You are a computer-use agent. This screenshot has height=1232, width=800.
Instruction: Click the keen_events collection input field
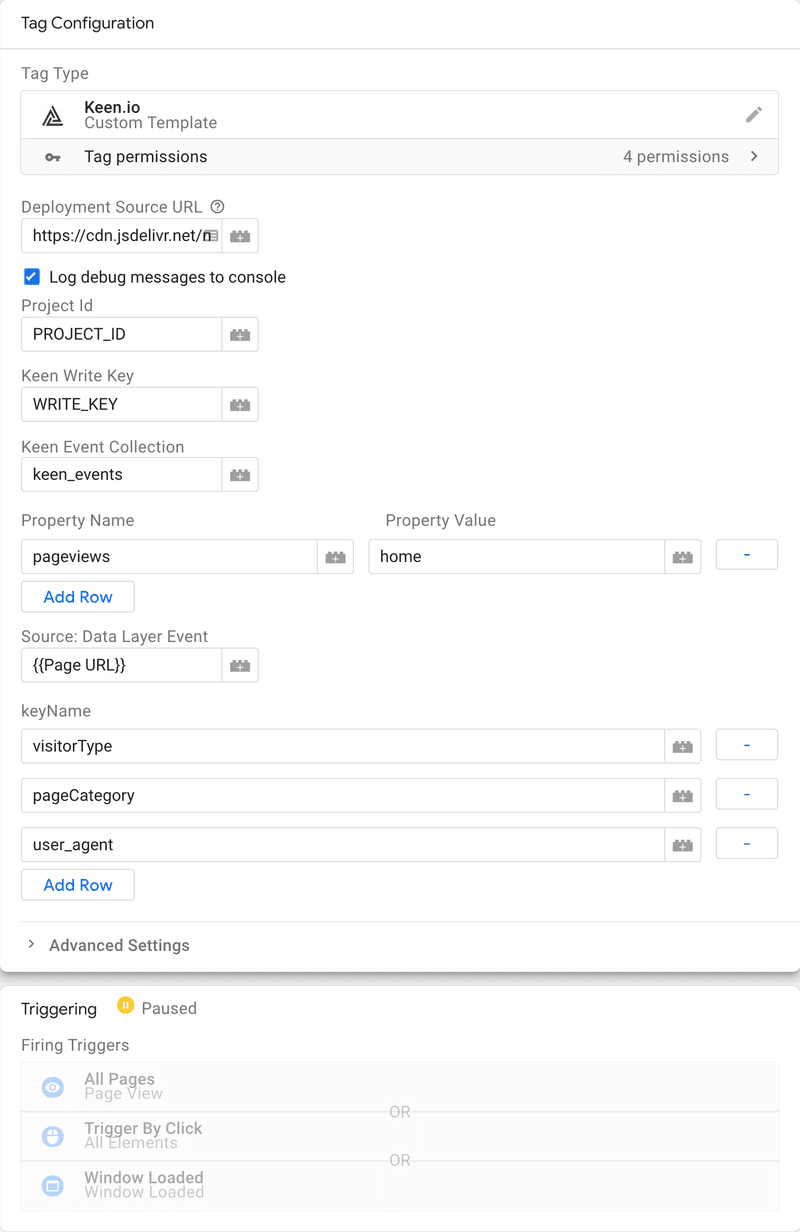click(x=120, y=474)
